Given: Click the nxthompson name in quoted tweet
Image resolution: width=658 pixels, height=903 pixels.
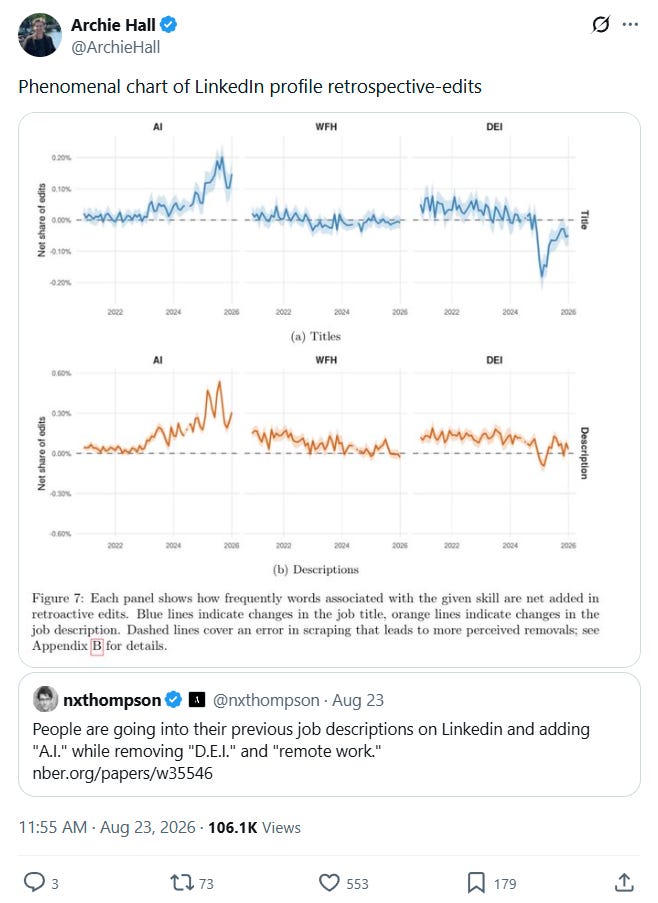Looking at the screenshot, I should click(112, 700).
